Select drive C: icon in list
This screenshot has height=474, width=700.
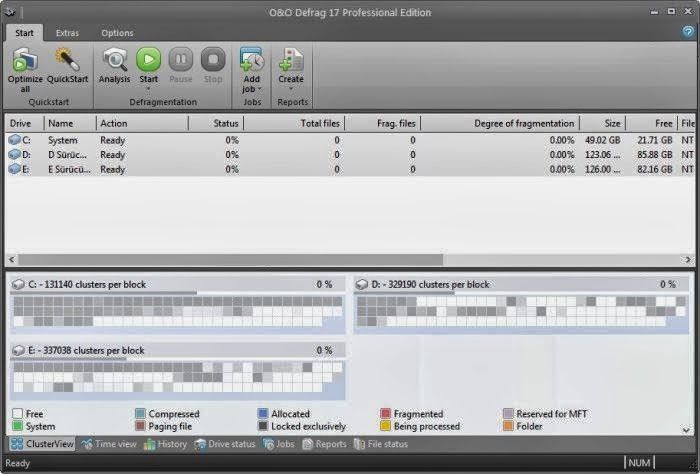[x=15, y=140]
